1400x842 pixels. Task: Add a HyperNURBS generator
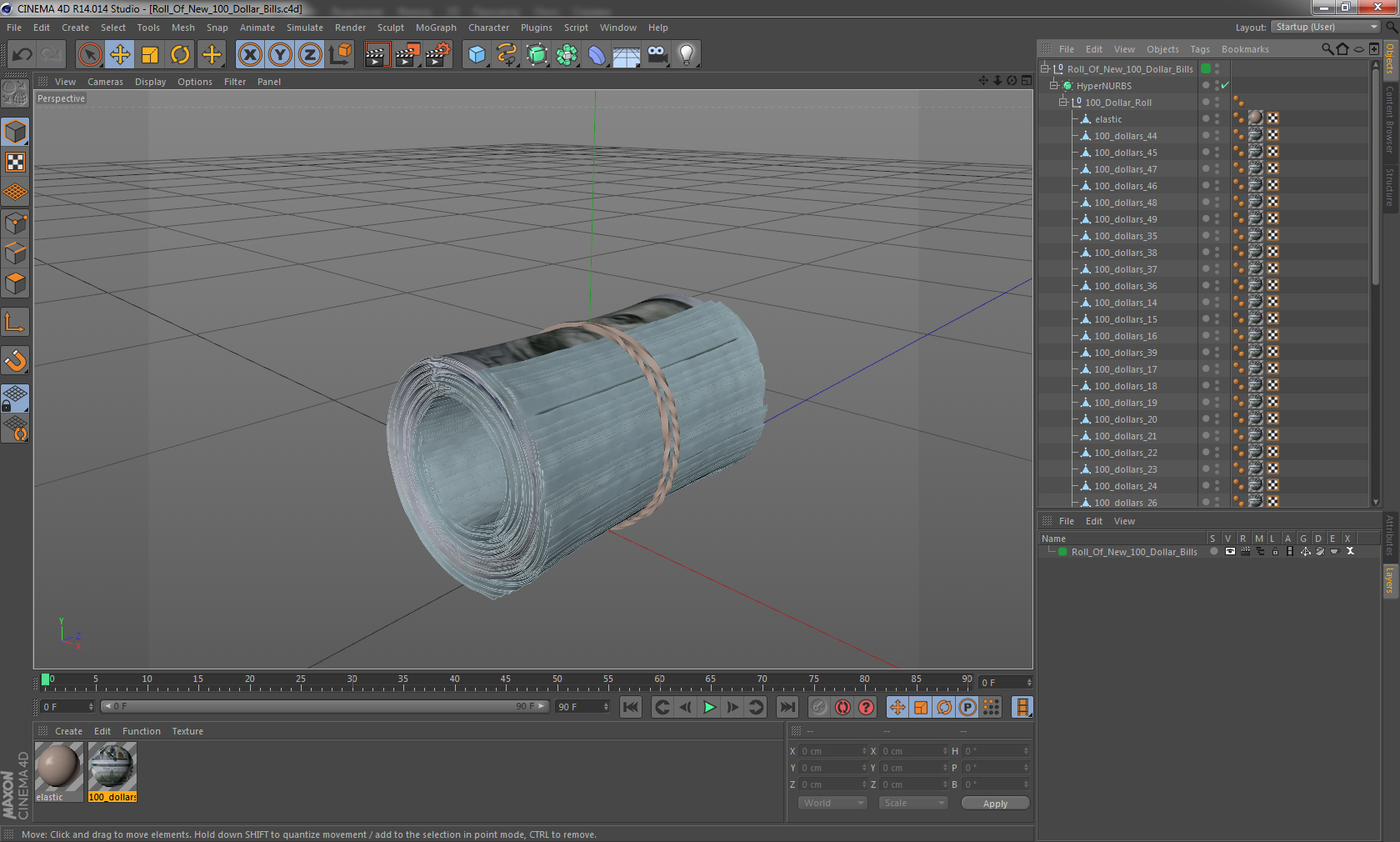click(537, 55)
